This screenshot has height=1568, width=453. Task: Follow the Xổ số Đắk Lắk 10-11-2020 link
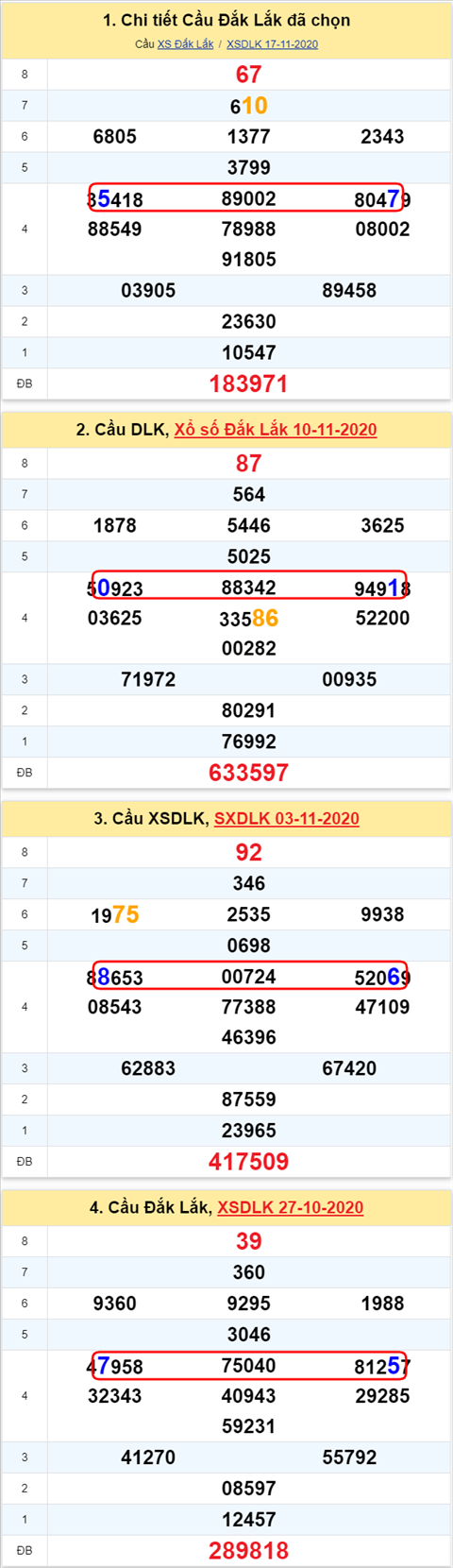tap(276, 430)
